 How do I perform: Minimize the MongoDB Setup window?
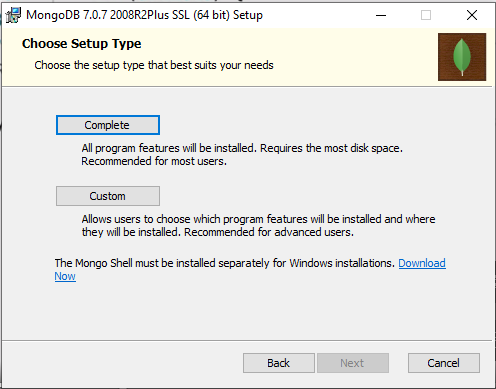point(381,15)
